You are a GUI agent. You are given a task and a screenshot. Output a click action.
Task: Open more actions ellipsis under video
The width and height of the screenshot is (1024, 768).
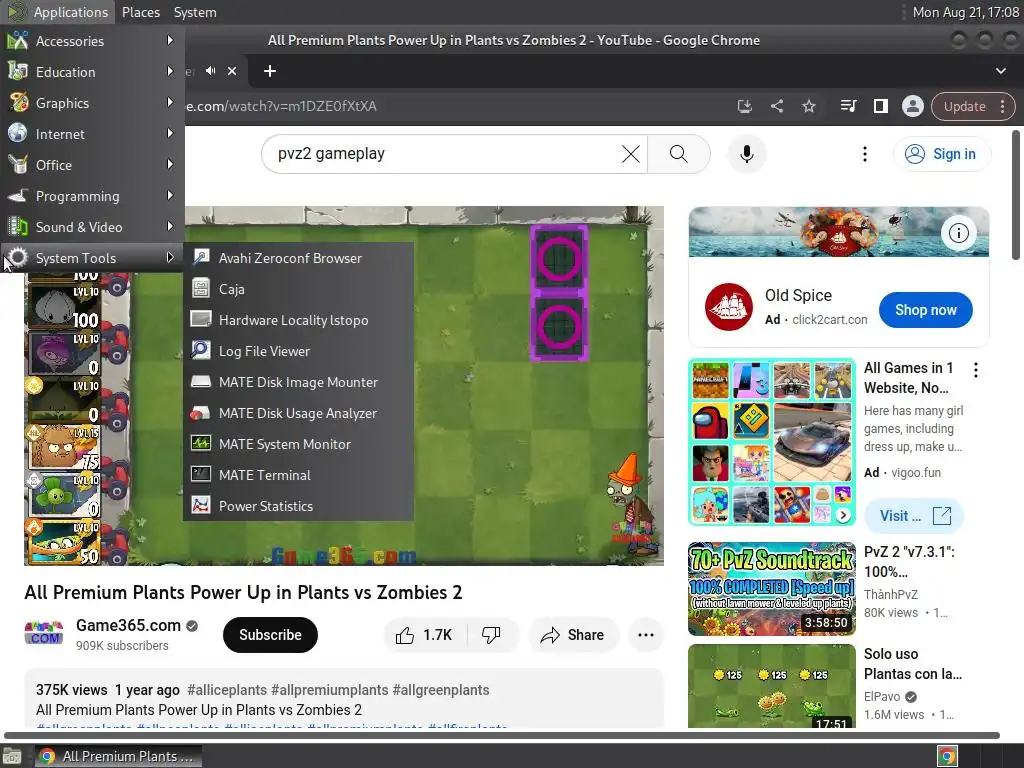(x=645, y=635)
